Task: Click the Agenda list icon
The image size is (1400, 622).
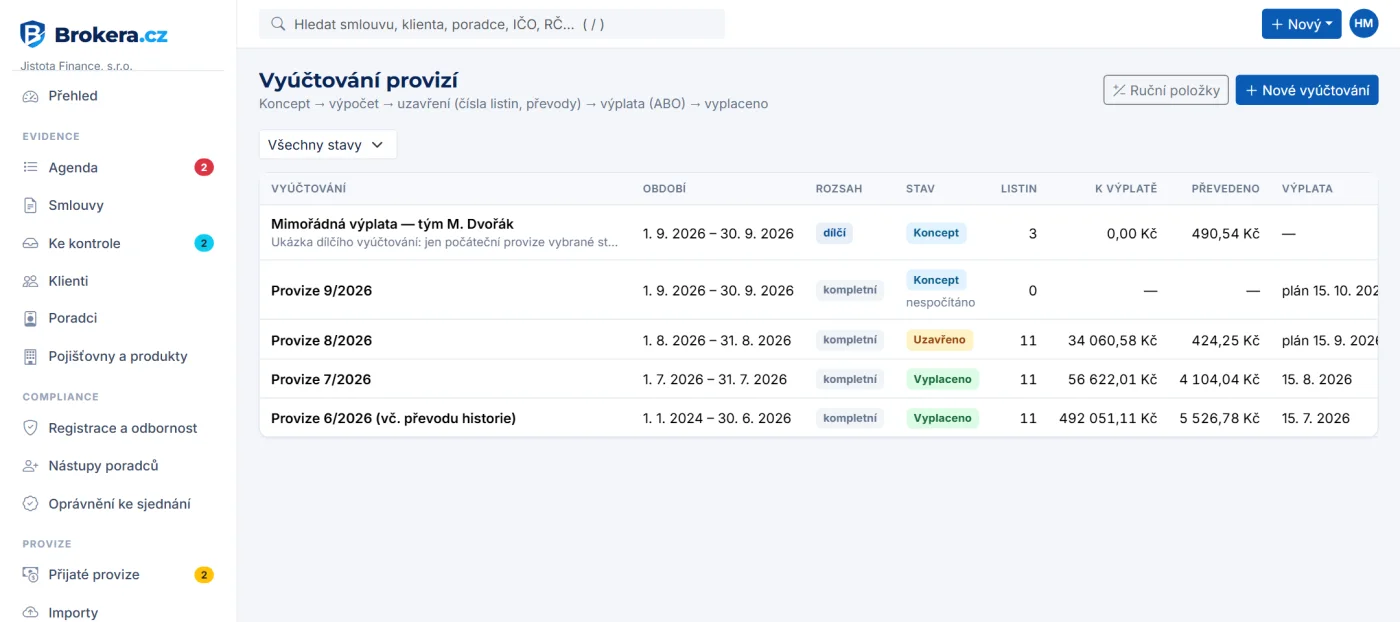Action: (x=30, y=168)
